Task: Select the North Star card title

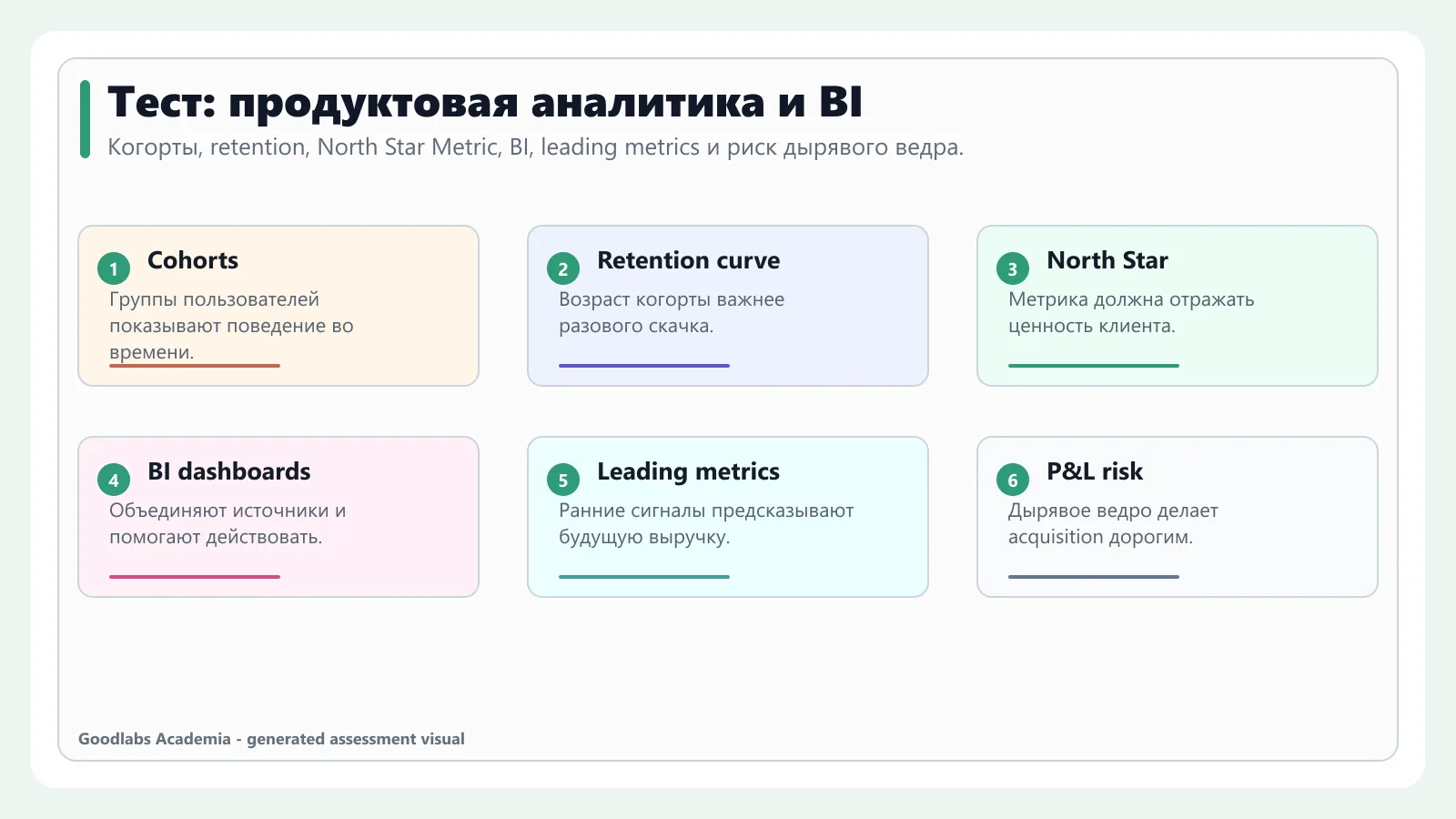Action: click(1107, 260)
